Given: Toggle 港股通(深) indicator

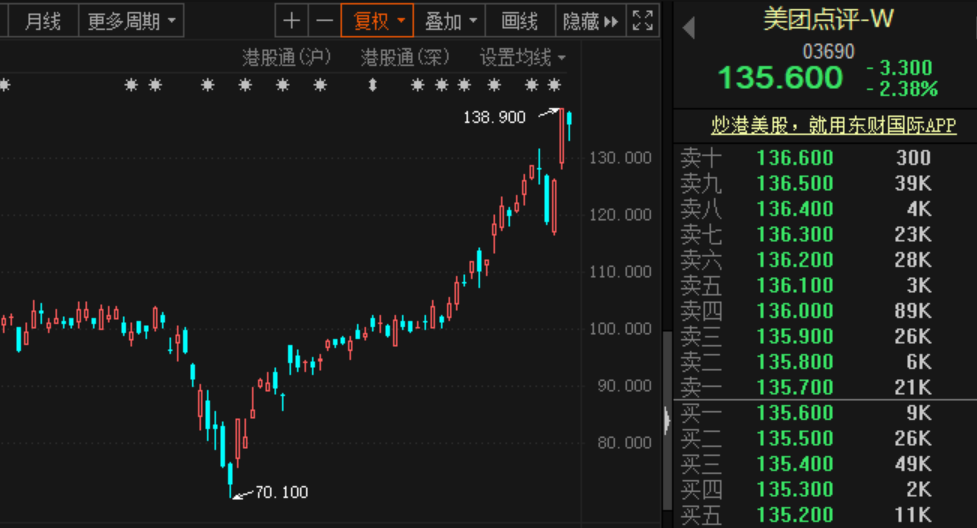Looking at the screenshot, I should coord(405,57).
